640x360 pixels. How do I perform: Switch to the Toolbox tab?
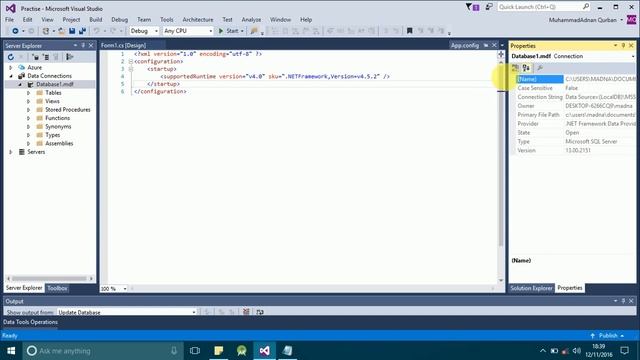point(57,288)
